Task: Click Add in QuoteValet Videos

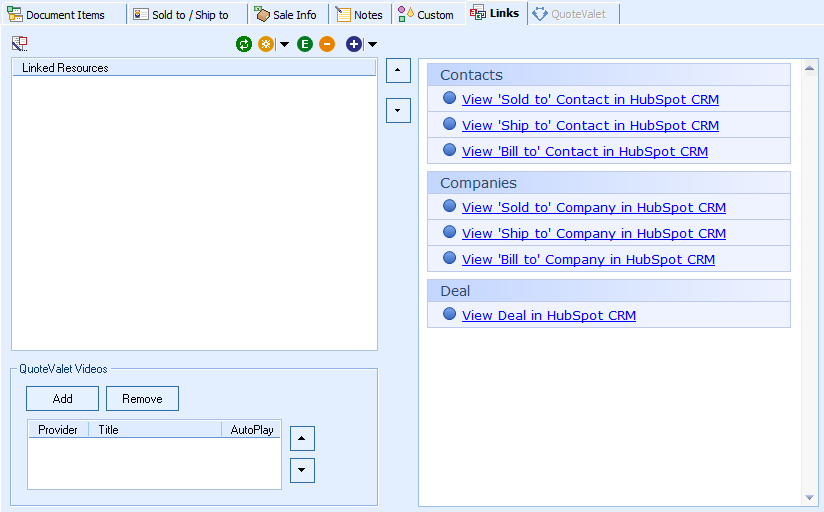Action: tap(63, 398)
